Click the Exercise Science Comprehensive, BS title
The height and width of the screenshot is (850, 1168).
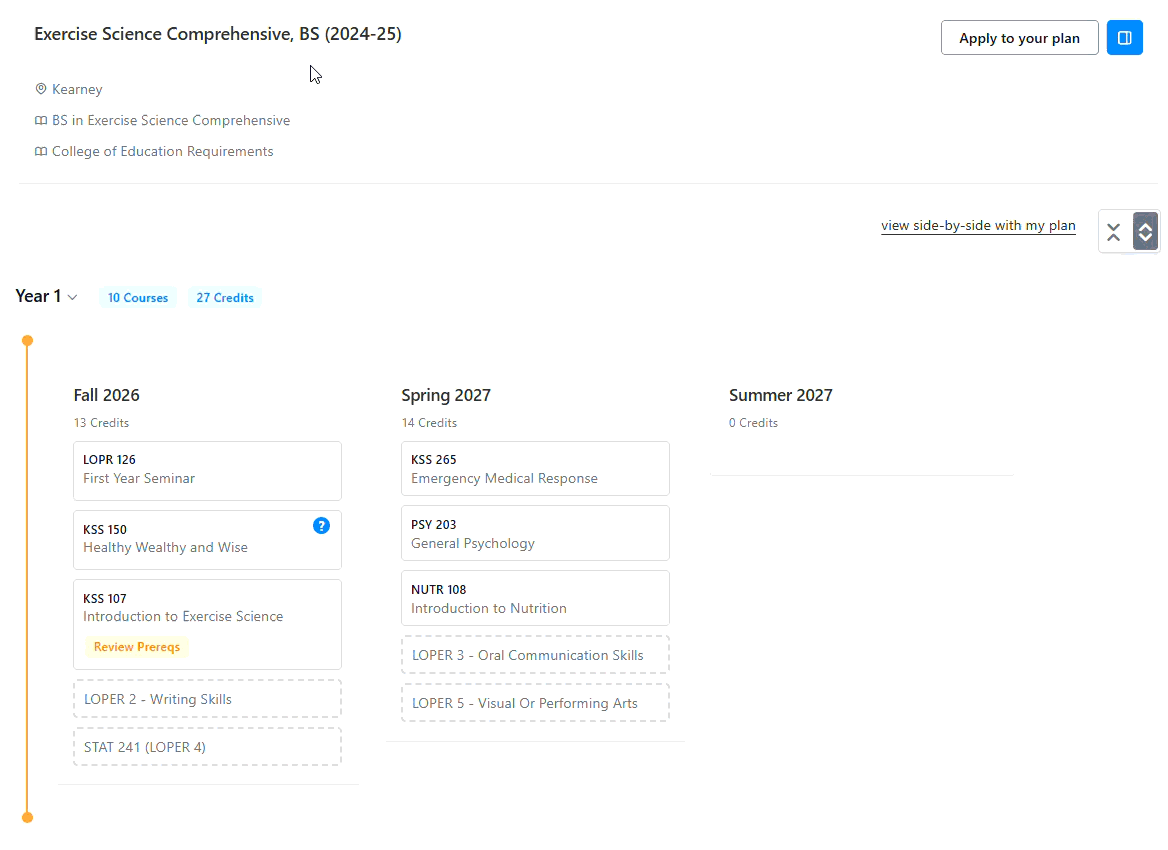tap(218, 34)
